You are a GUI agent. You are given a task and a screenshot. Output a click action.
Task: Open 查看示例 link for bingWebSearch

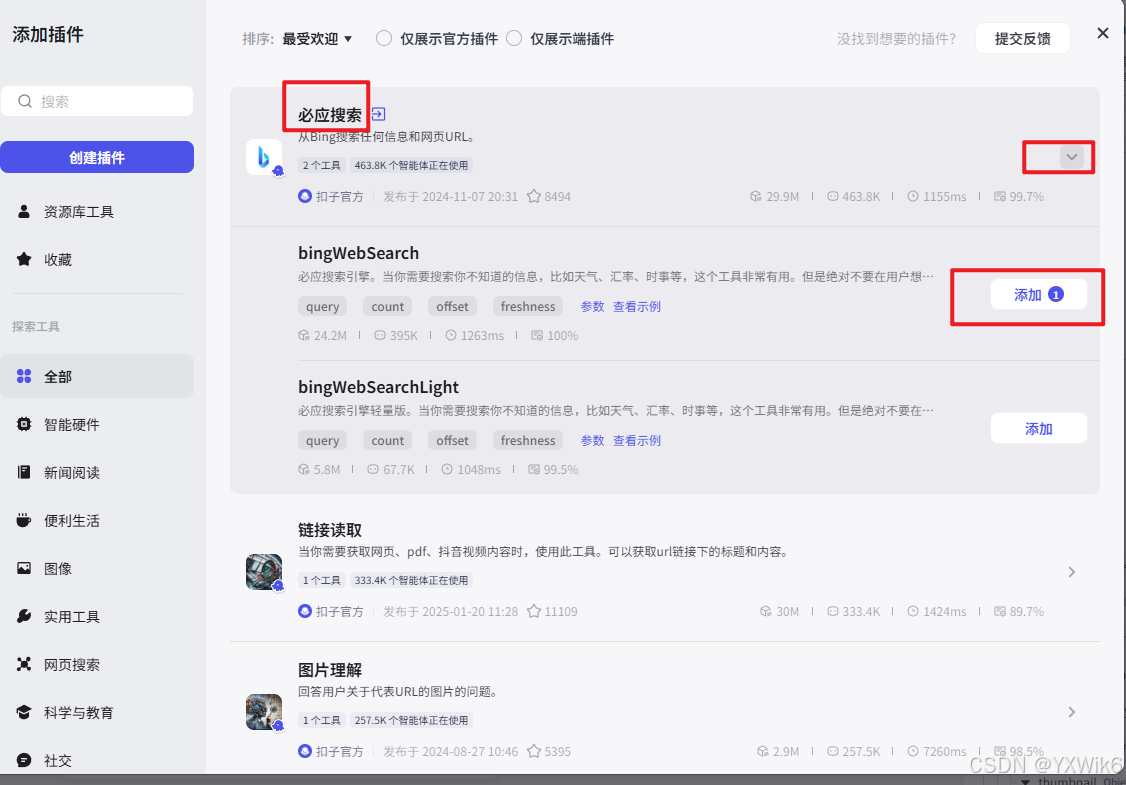(637, 307)
